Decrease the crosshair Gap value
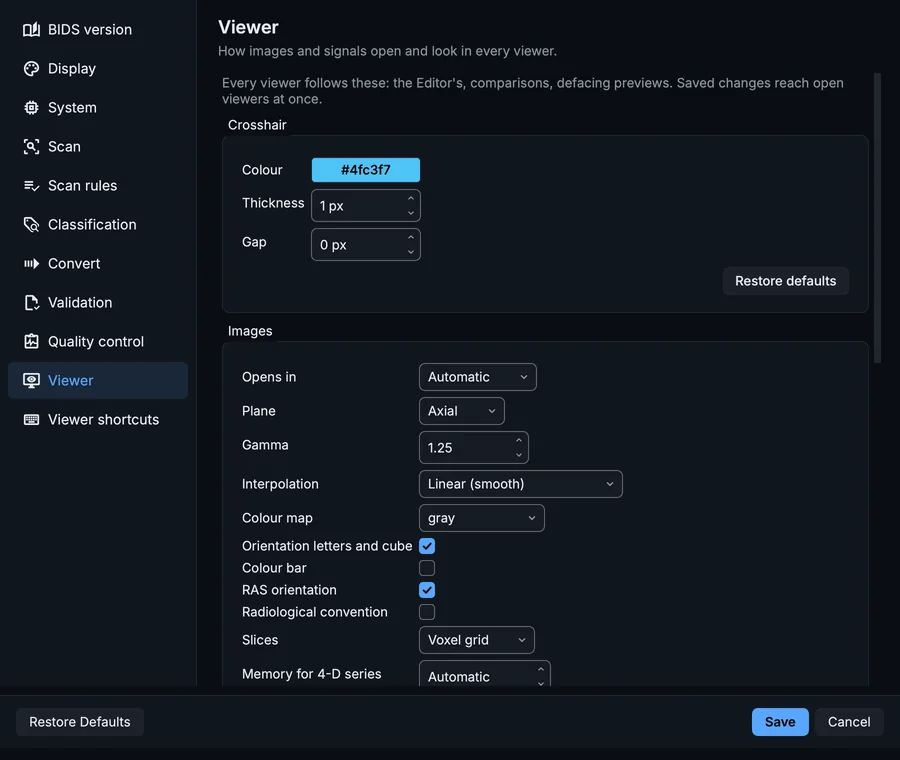 [x=411, y=252]
